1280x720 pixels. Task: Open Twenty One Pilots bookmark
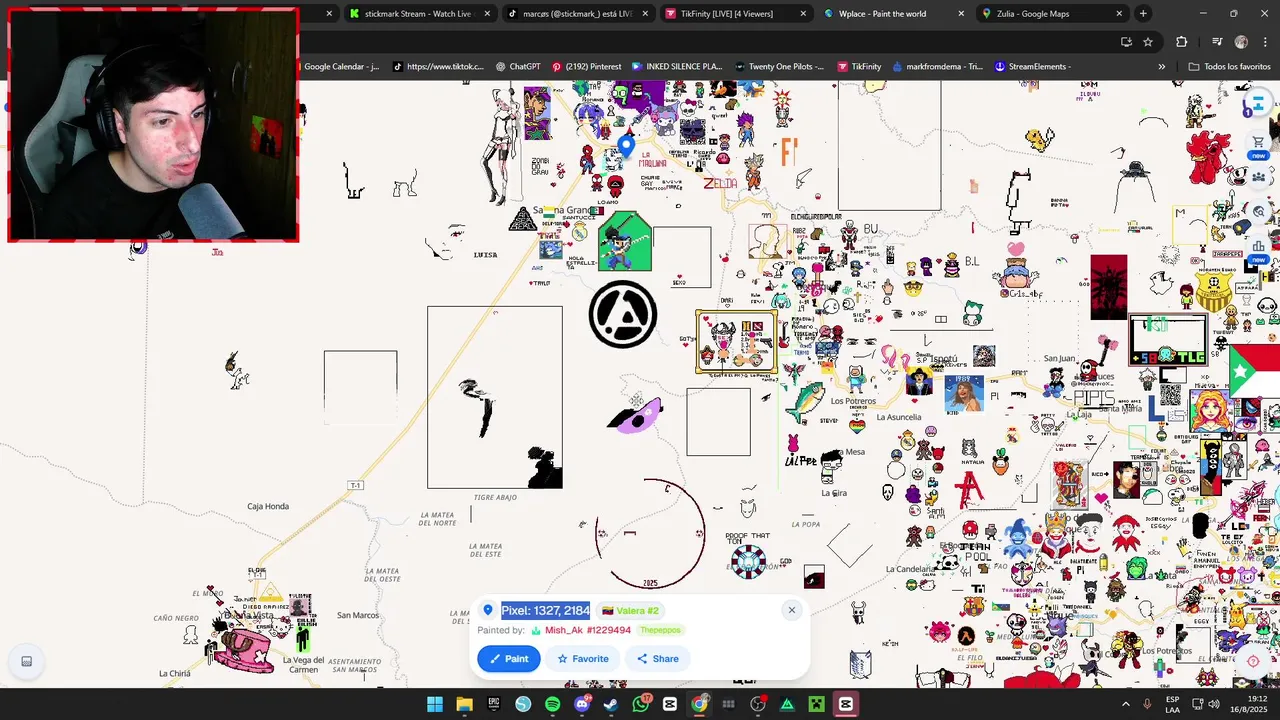(x=779, y=67)
